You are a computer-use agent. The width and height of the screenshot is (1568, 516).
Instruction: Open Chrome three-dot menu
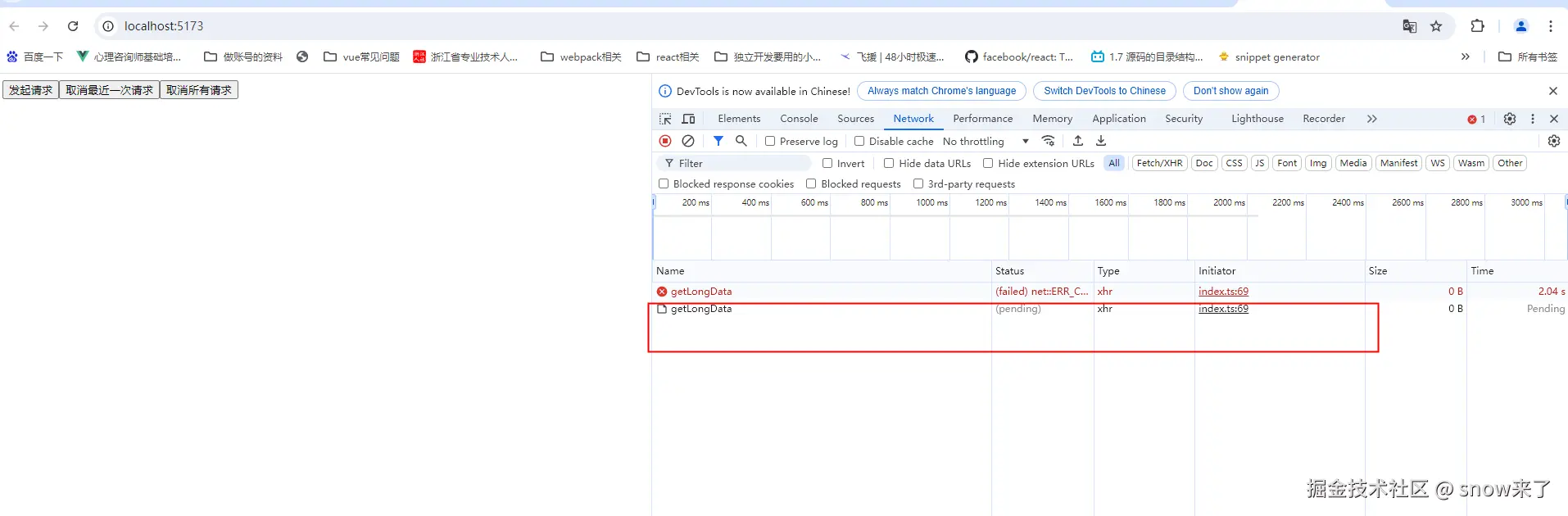click(1551, 26)
